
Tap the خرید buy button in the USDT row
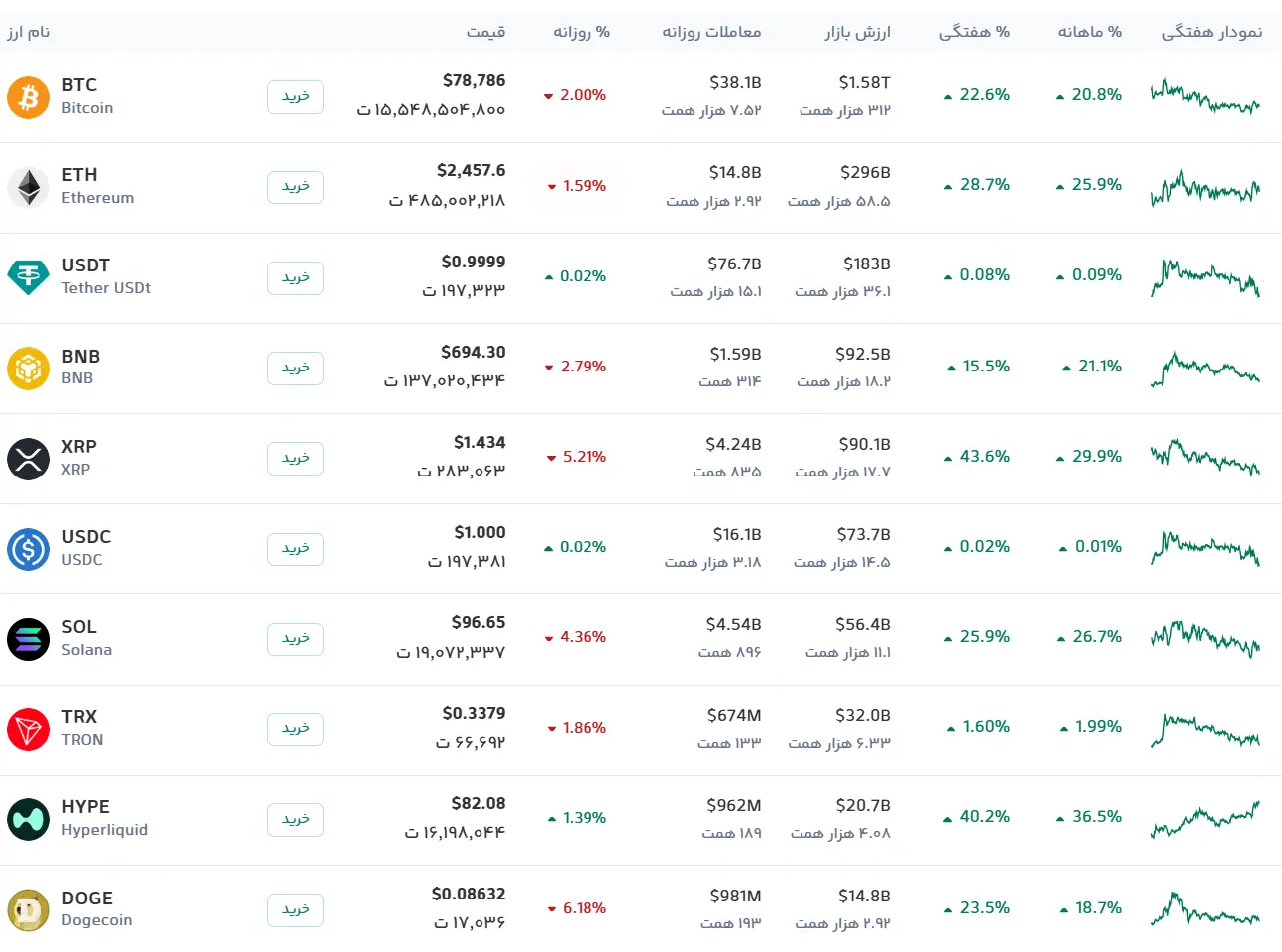(295, 278)
